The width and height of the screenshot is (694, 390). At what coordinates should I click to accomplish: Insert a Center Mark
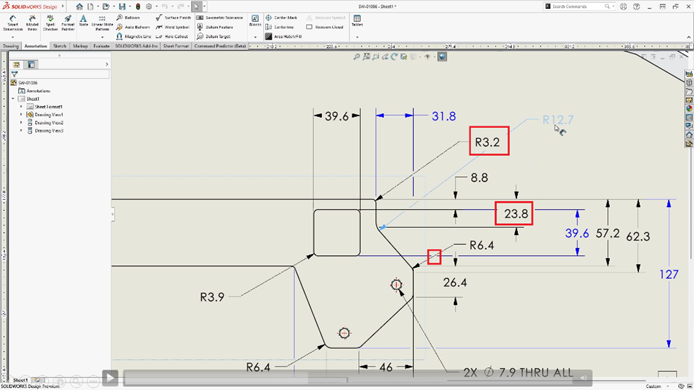(281, 17)
